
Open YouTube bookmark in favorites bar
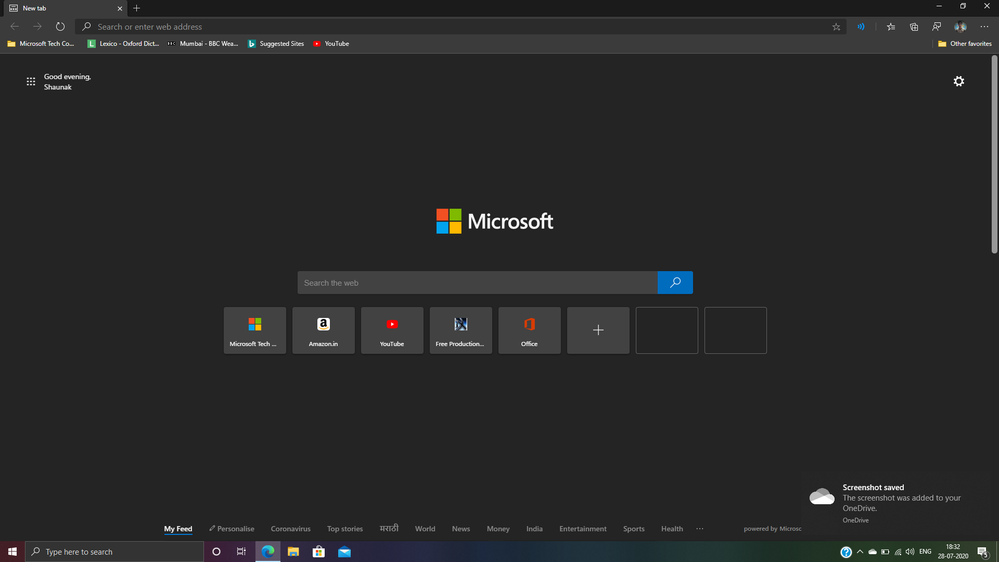tap(331, 44)
